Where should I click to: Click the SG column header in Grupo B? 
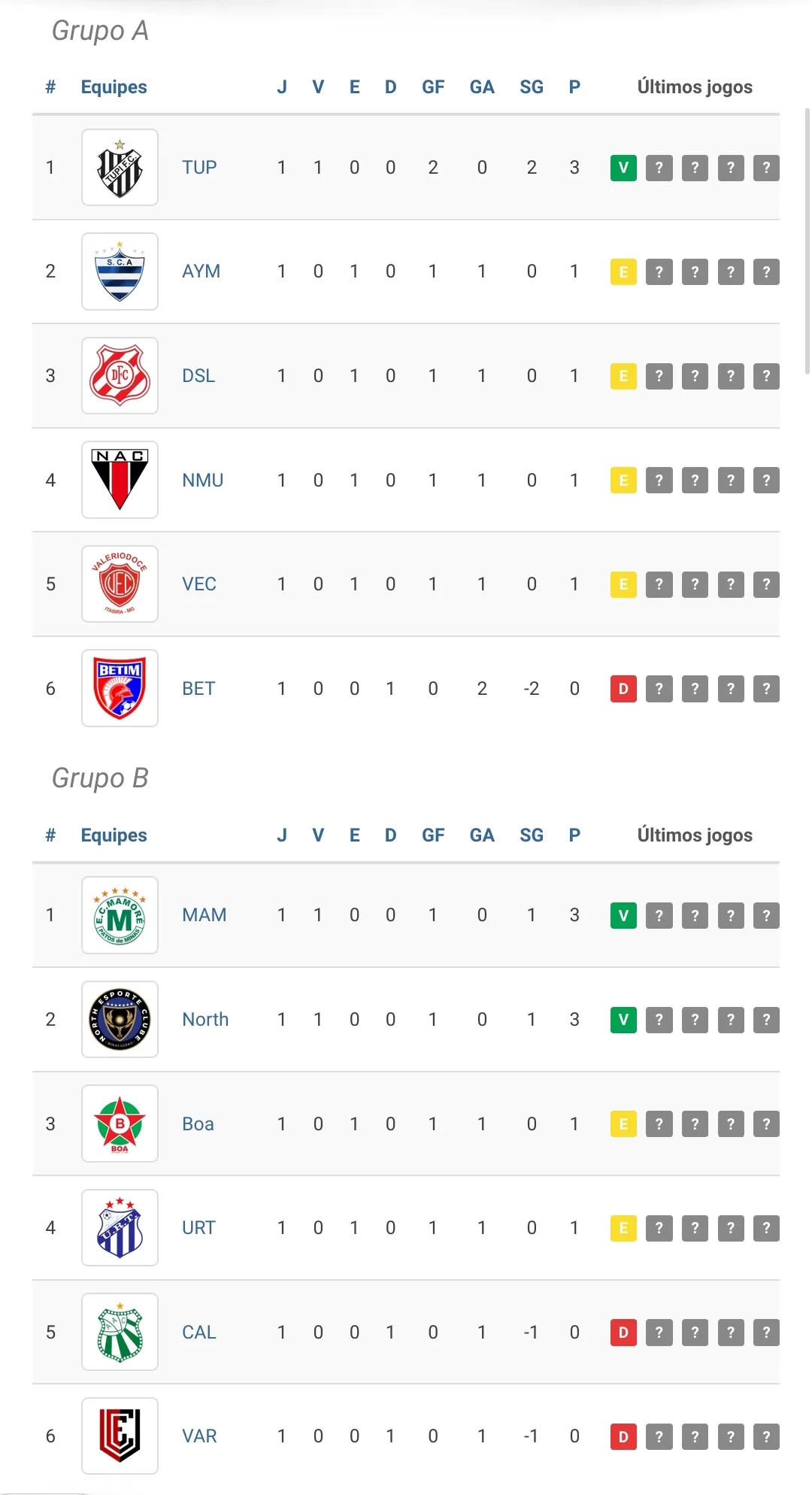coord(531,835)
